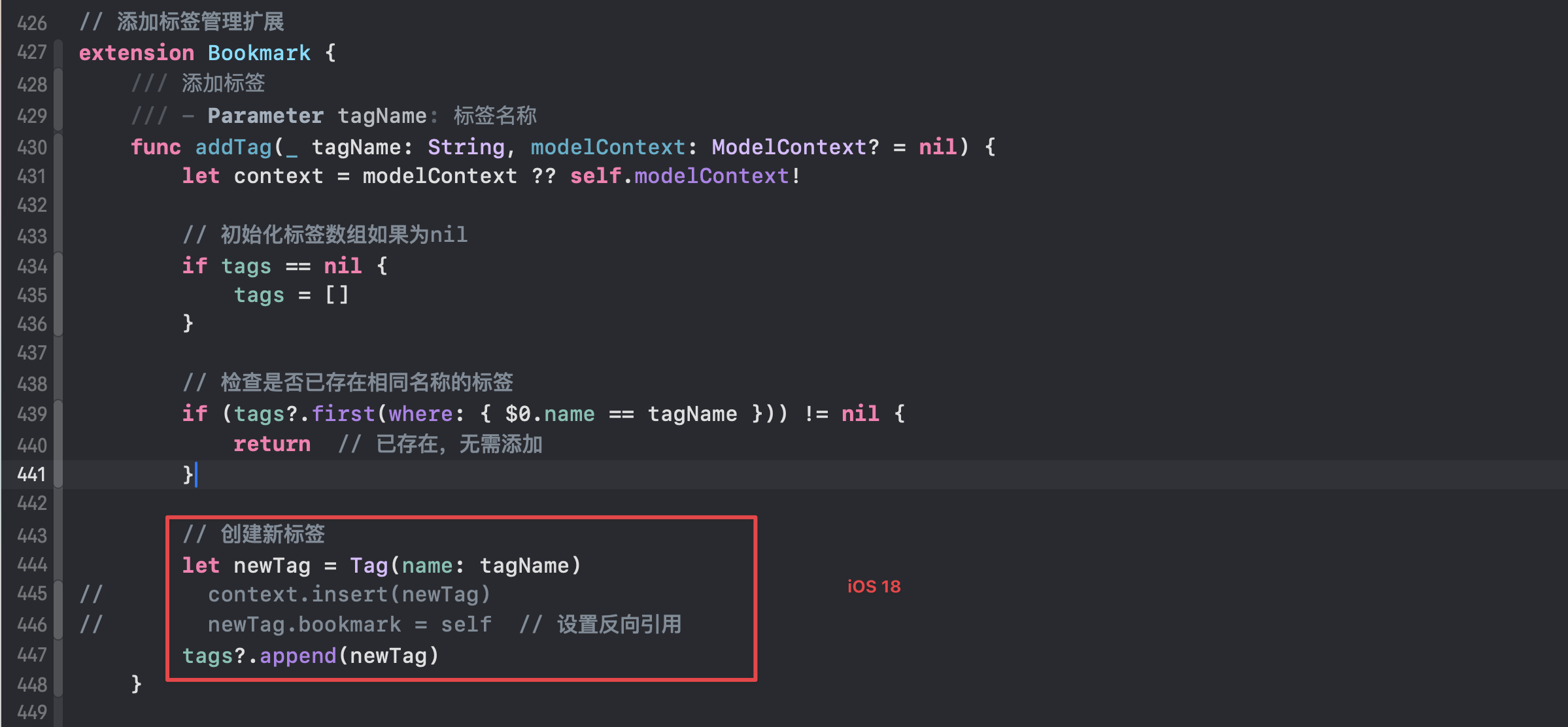Click line number 441 in the gutter
This screenshot has width=1568, height=727.
coord(32,474)
